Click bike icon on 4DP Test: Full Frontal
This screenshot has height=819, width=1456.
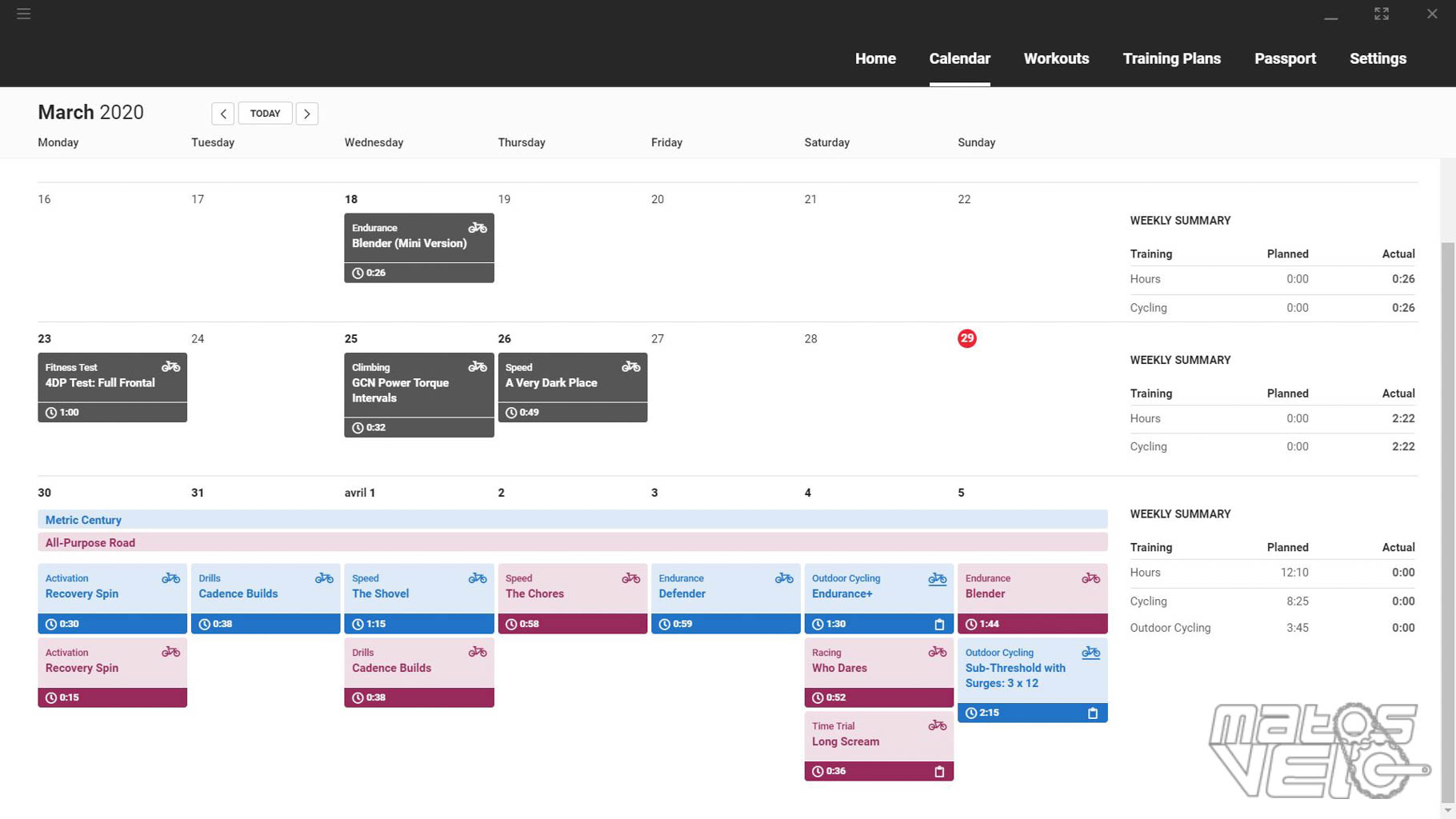(170, 367)
